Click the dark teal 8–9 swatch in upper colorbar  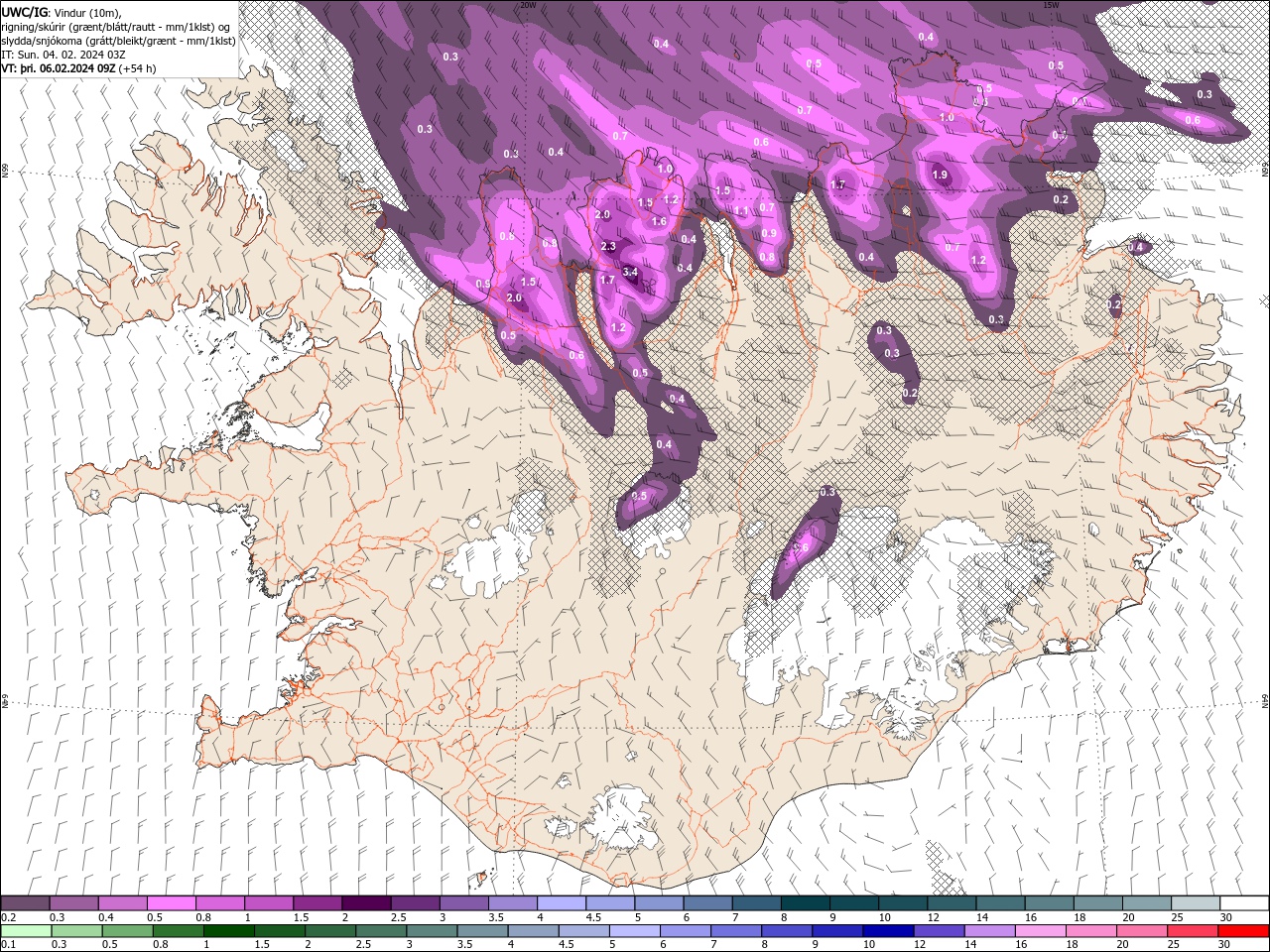(806, 903)
